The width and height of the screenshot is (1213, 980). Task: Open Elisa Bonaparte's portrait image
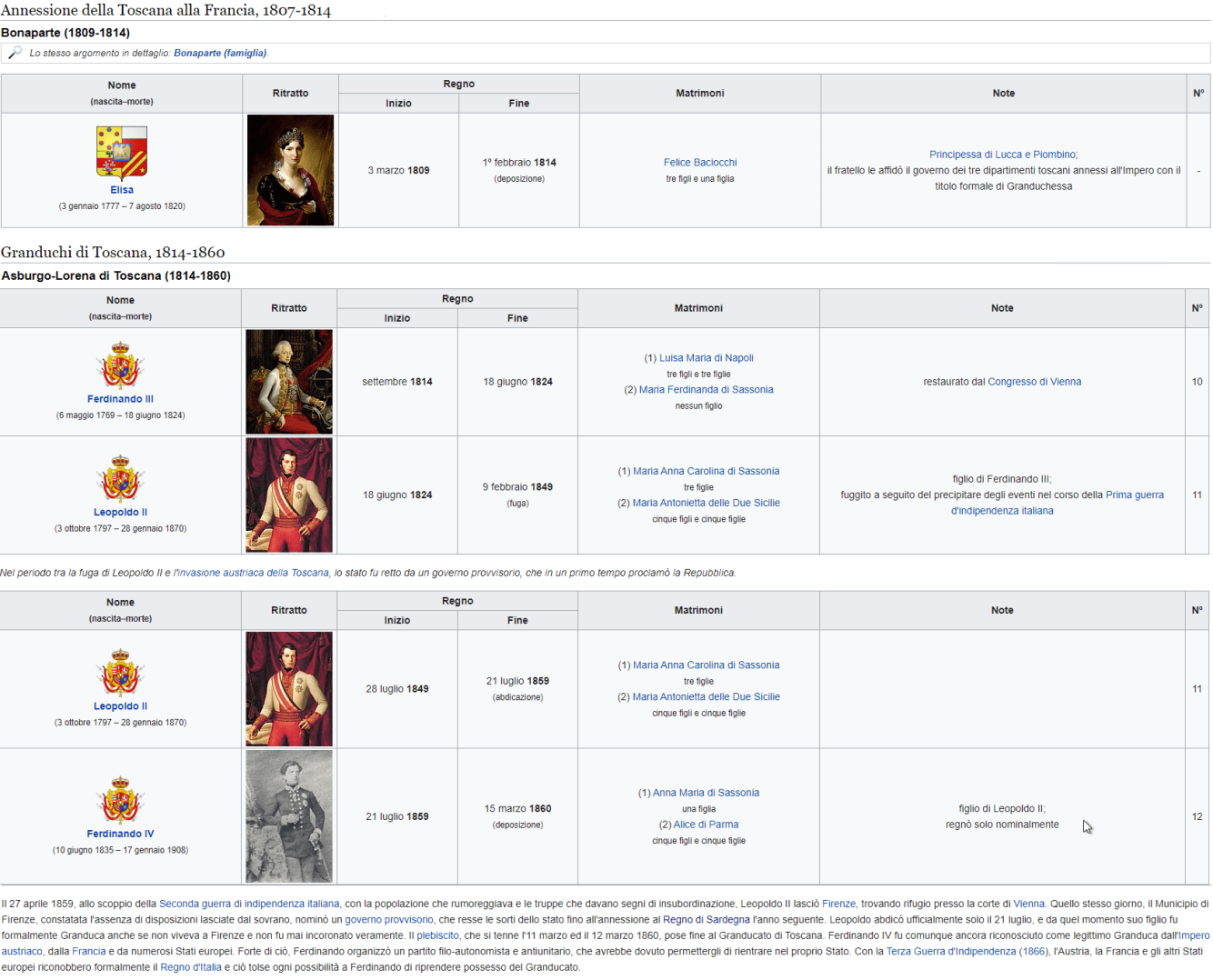pos(290,170)
